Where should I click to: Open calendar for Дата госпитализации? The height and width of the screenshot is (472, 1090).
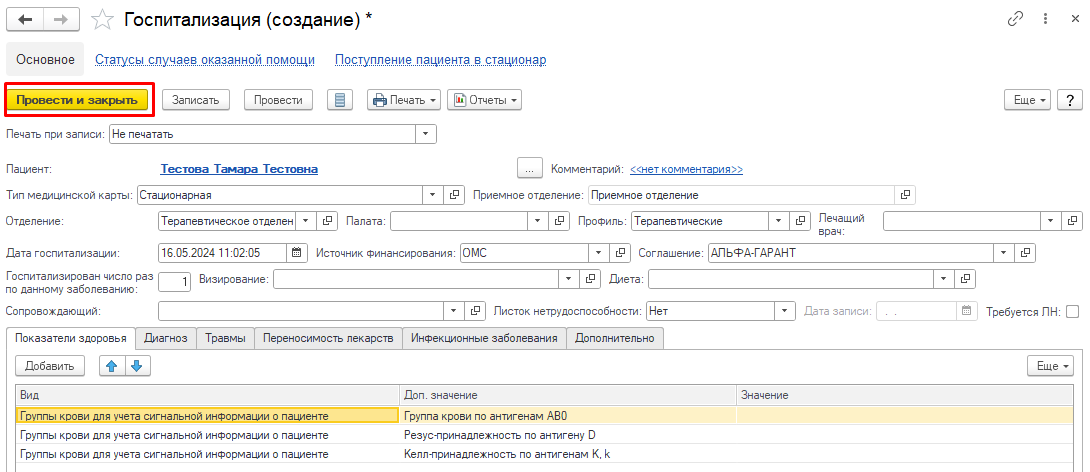[x=296, y=253]
